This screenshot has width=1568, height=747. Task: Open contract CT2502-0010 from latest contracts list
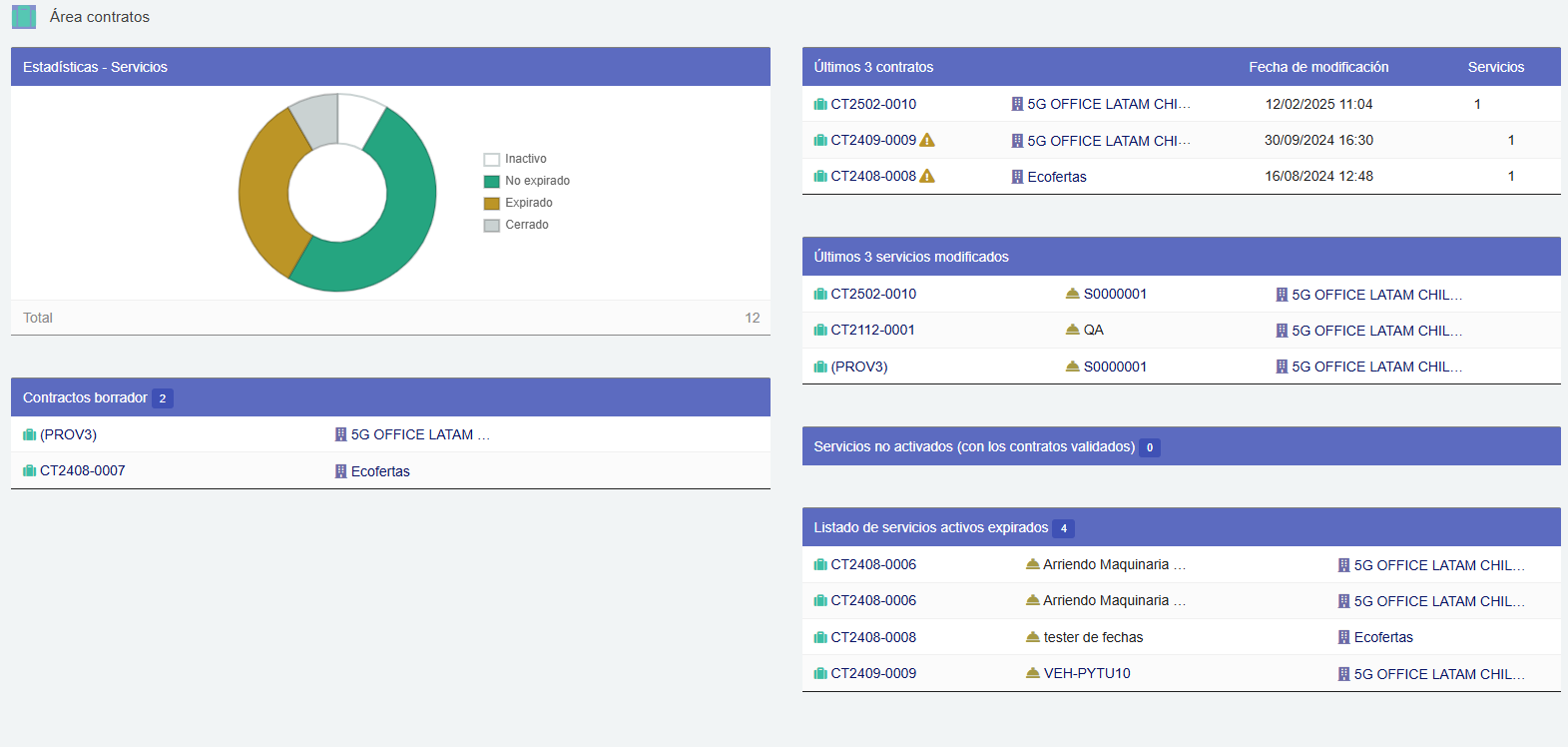pyautogui.click(x=872, y=104)
